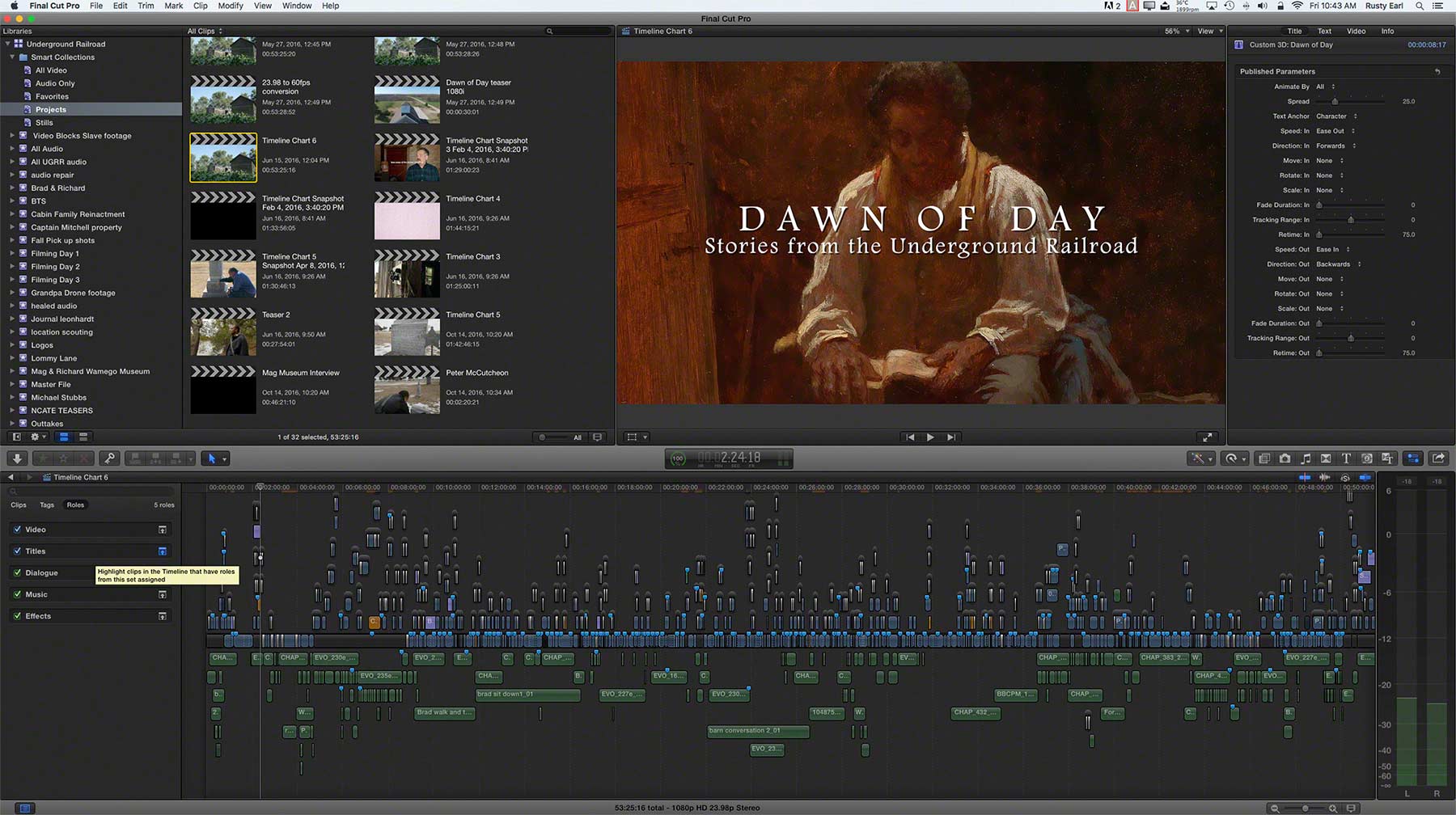1456x815 pixels.
Task: Click the Share export button
Action: (x=1439, y=458)
